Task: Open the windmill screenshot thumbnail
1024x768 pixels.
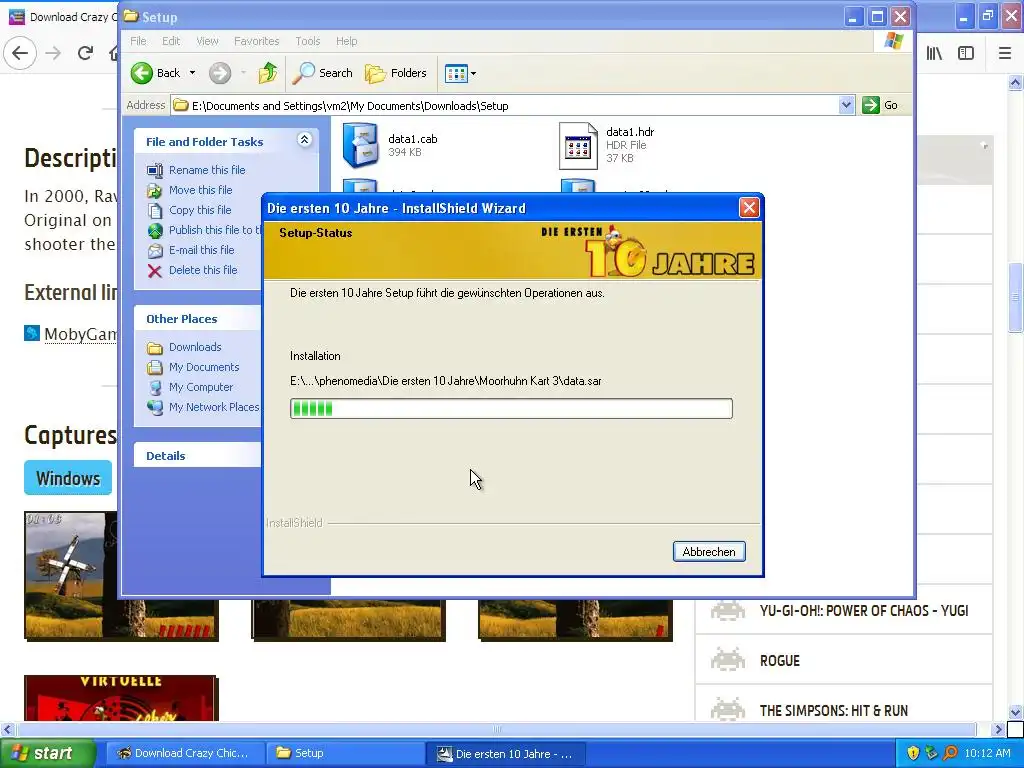Action: (71, 575)
